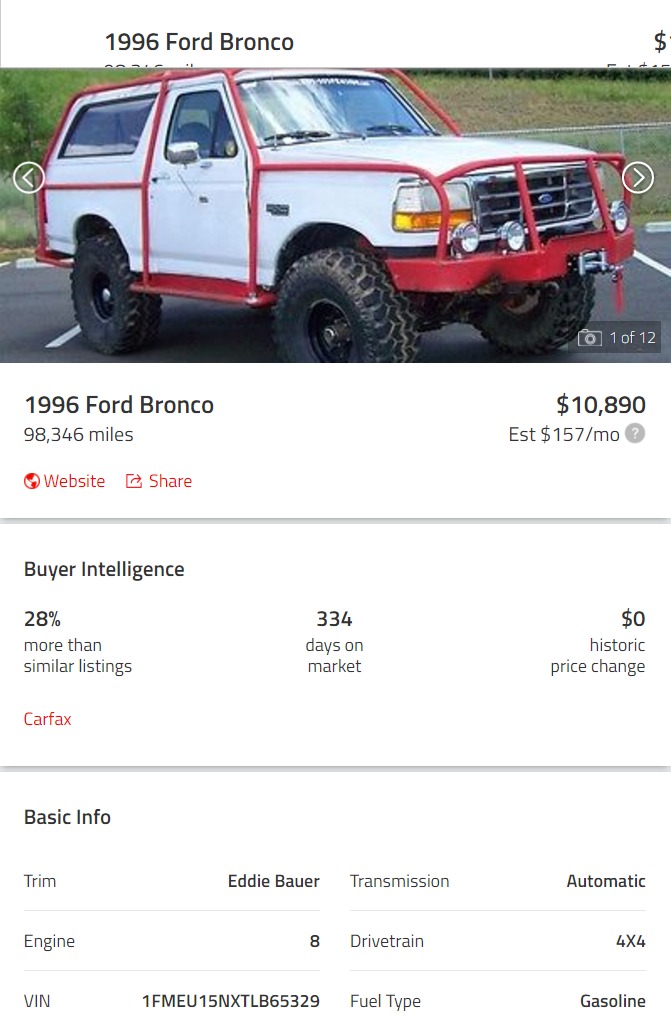Click the camera photo count icon
This screenshot has height=1016, width=671.
click(590, 338)
